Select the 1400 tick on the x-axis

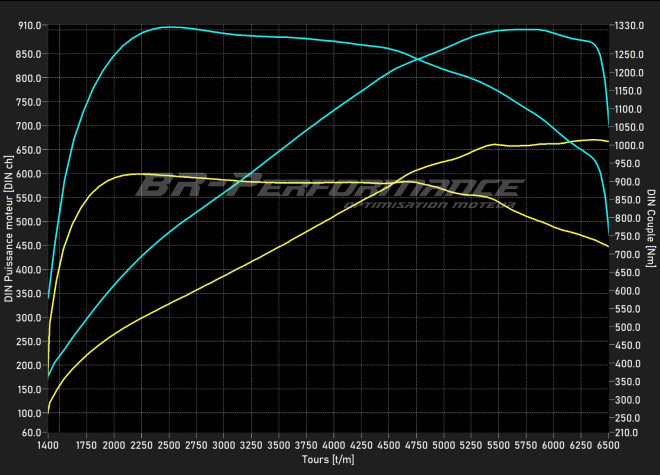point(47,446)
